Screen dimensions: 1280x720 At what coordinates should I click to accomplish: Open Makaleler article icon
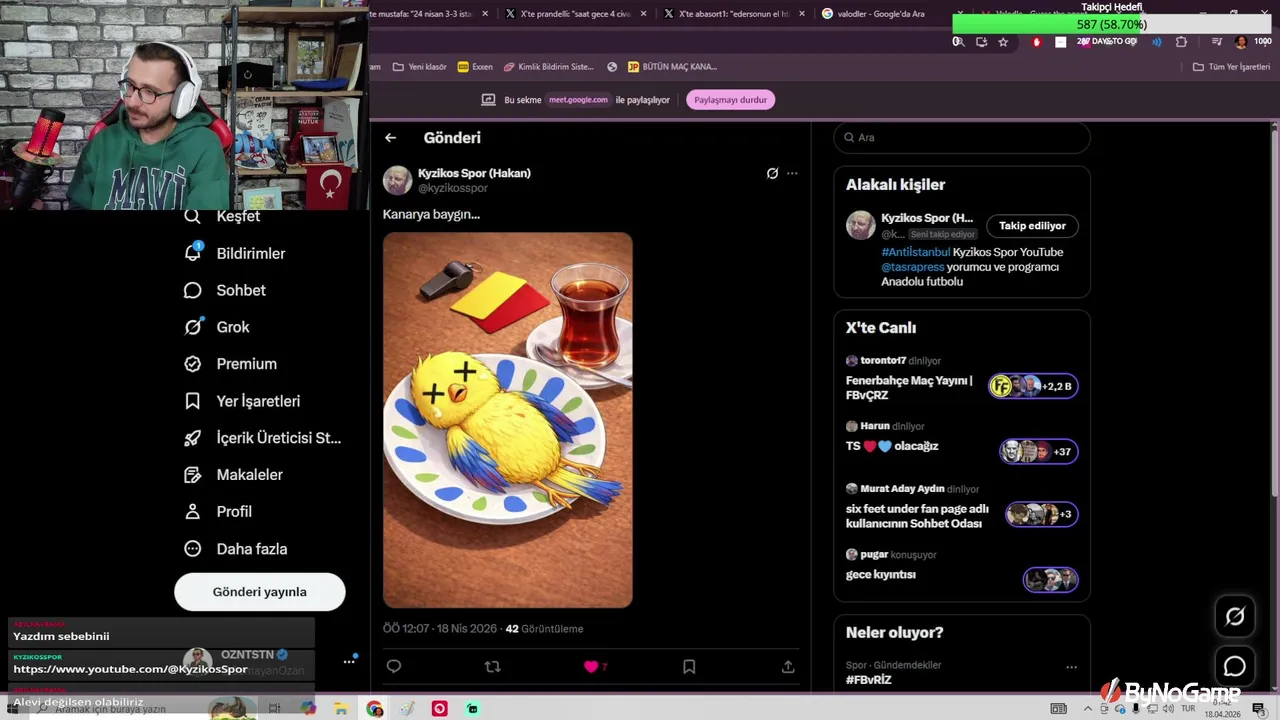(193, 475)
